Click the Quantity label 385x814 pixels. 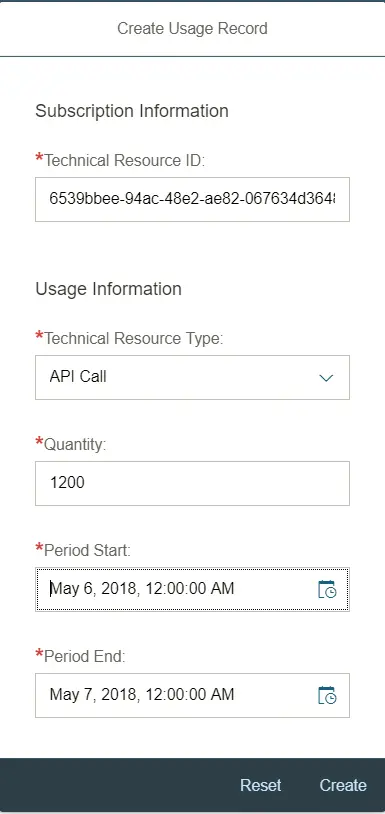[75, 444]
